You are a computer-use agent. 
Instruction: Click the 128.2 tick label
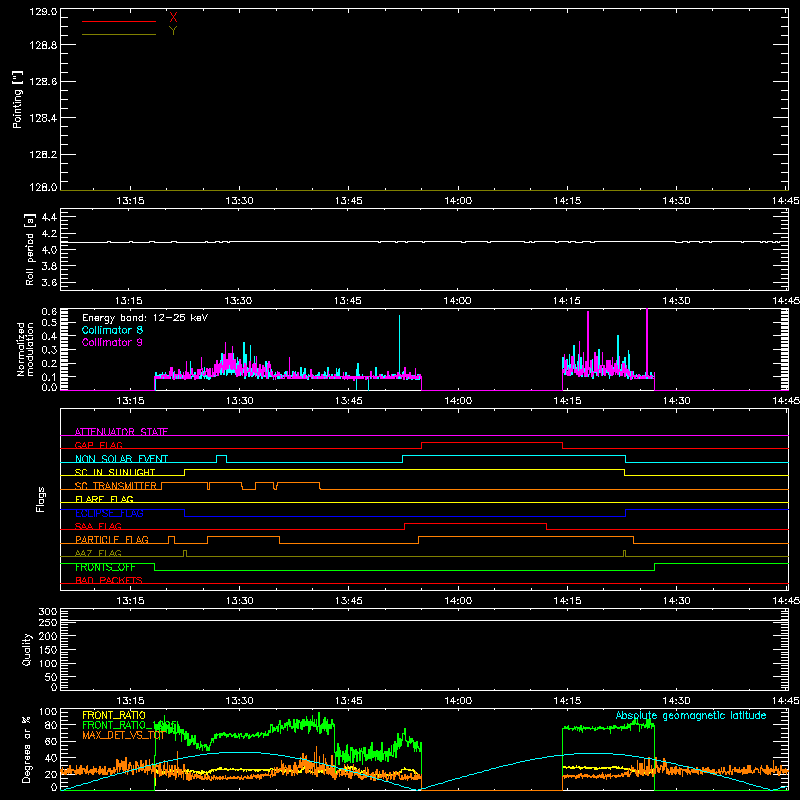pyautogui.click(x=43, y=155)
